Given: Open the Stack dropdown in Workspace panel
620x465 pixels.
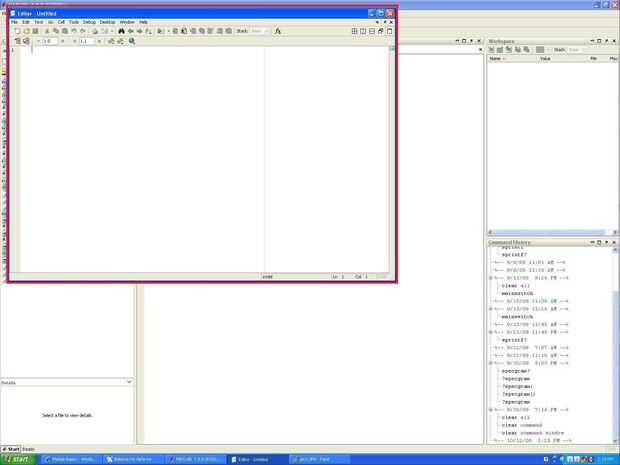Looking at the screenshot, I should click(x=574, y=50).
